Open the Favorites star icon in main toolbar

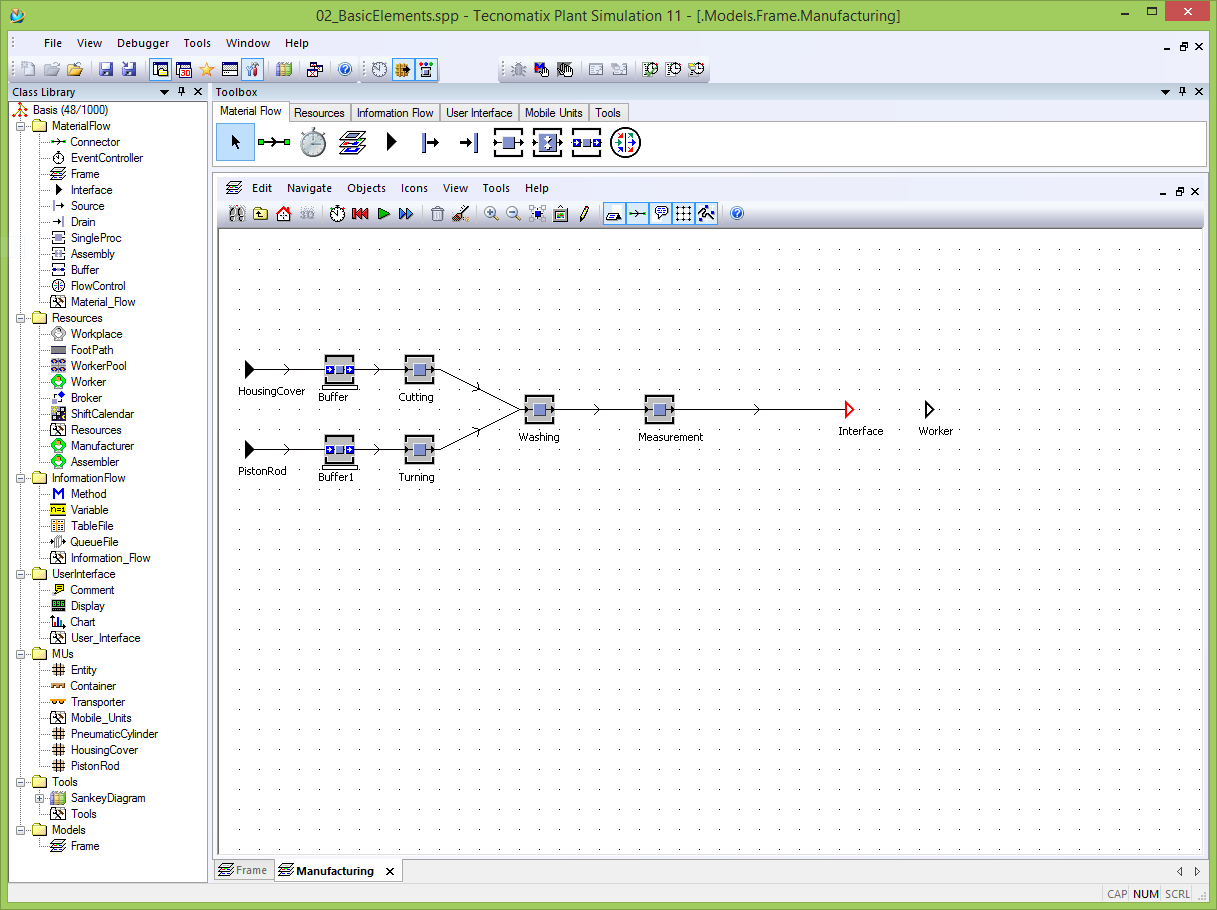(206, 69)
